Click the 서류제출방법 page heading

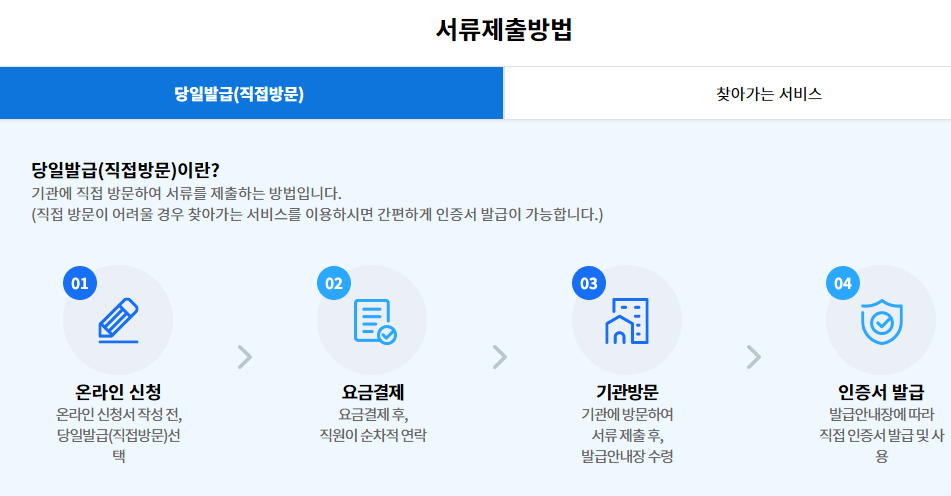504,29
